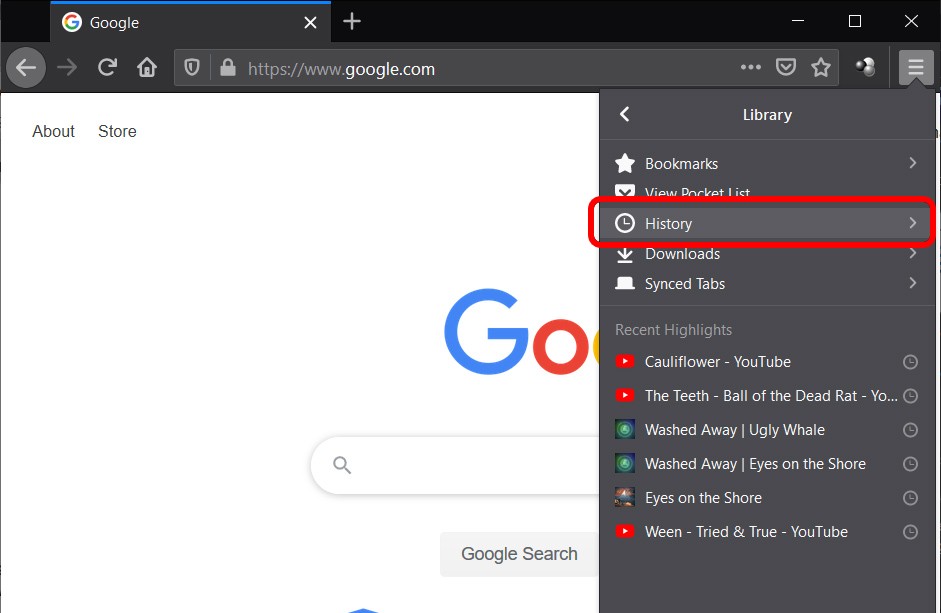Open the Bookmarks submenu
The height and width of the screenshot is (613, 941).
pos(767,163)
